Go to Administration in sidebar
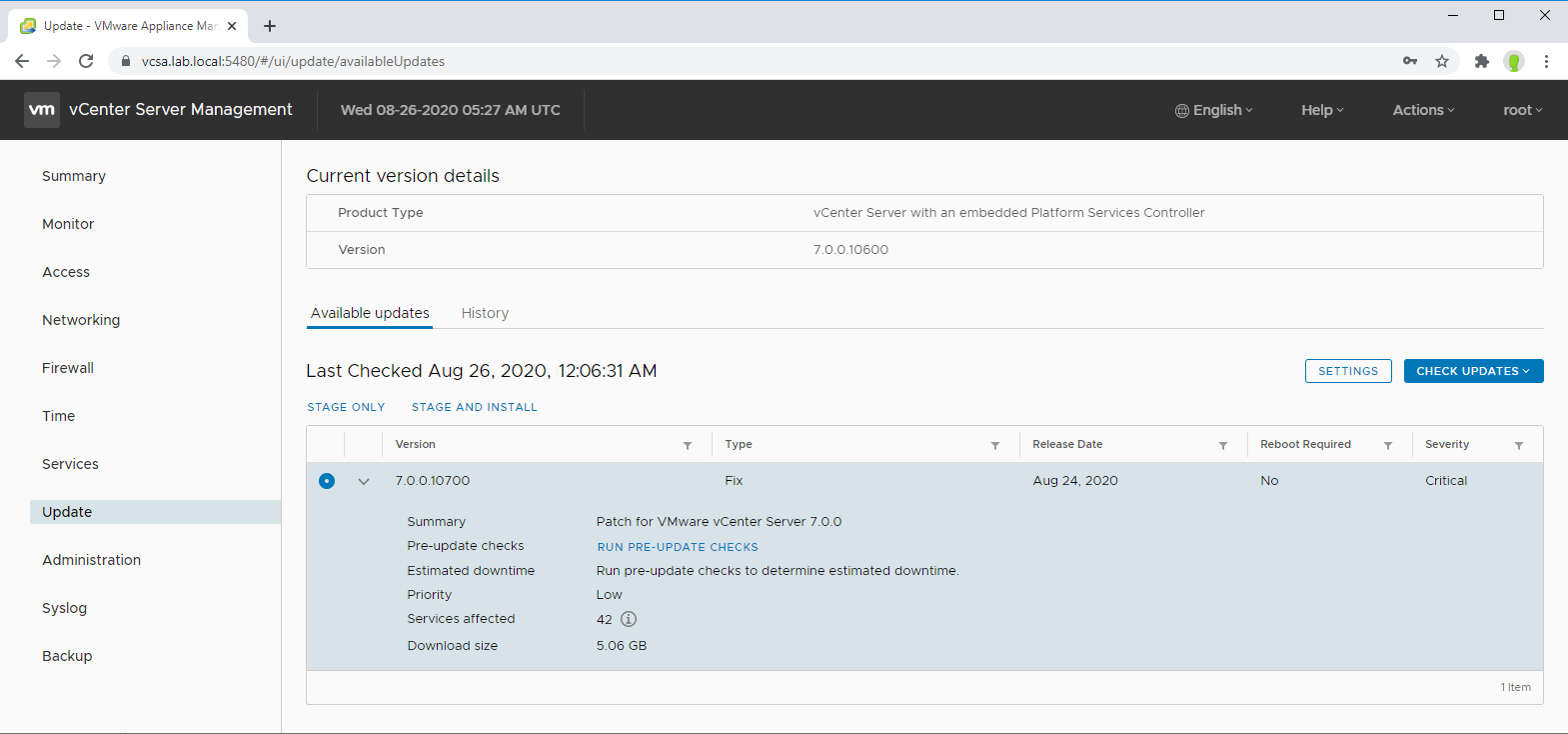This screenshot has width=1568, height=734. (x=91, y=560)
